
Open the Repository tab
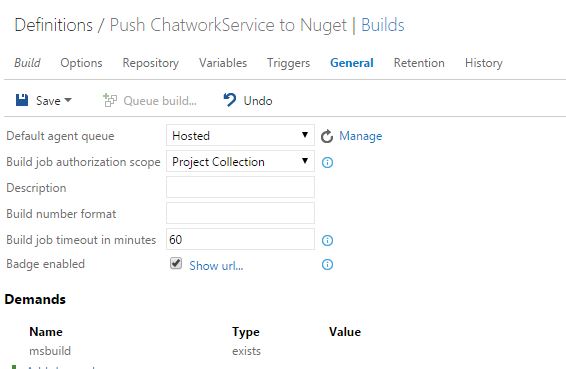pos(151,63)
